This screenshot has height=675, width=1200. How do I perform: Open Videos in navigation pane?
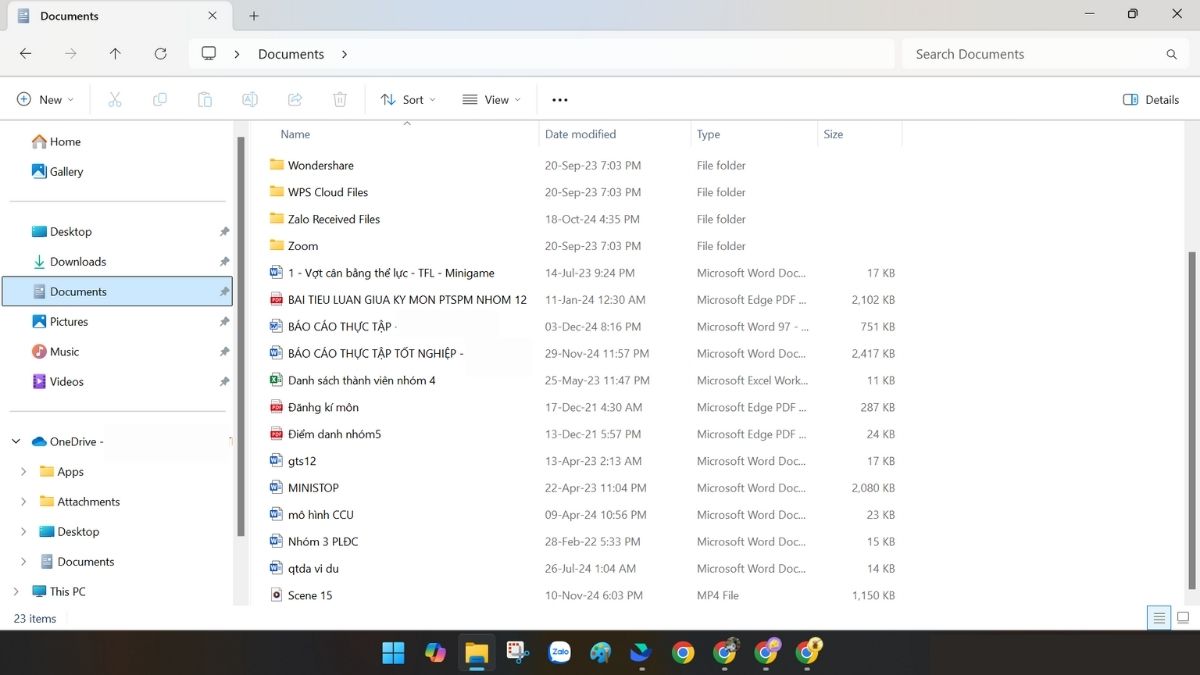pyautogui.click(x=57, y=382)
